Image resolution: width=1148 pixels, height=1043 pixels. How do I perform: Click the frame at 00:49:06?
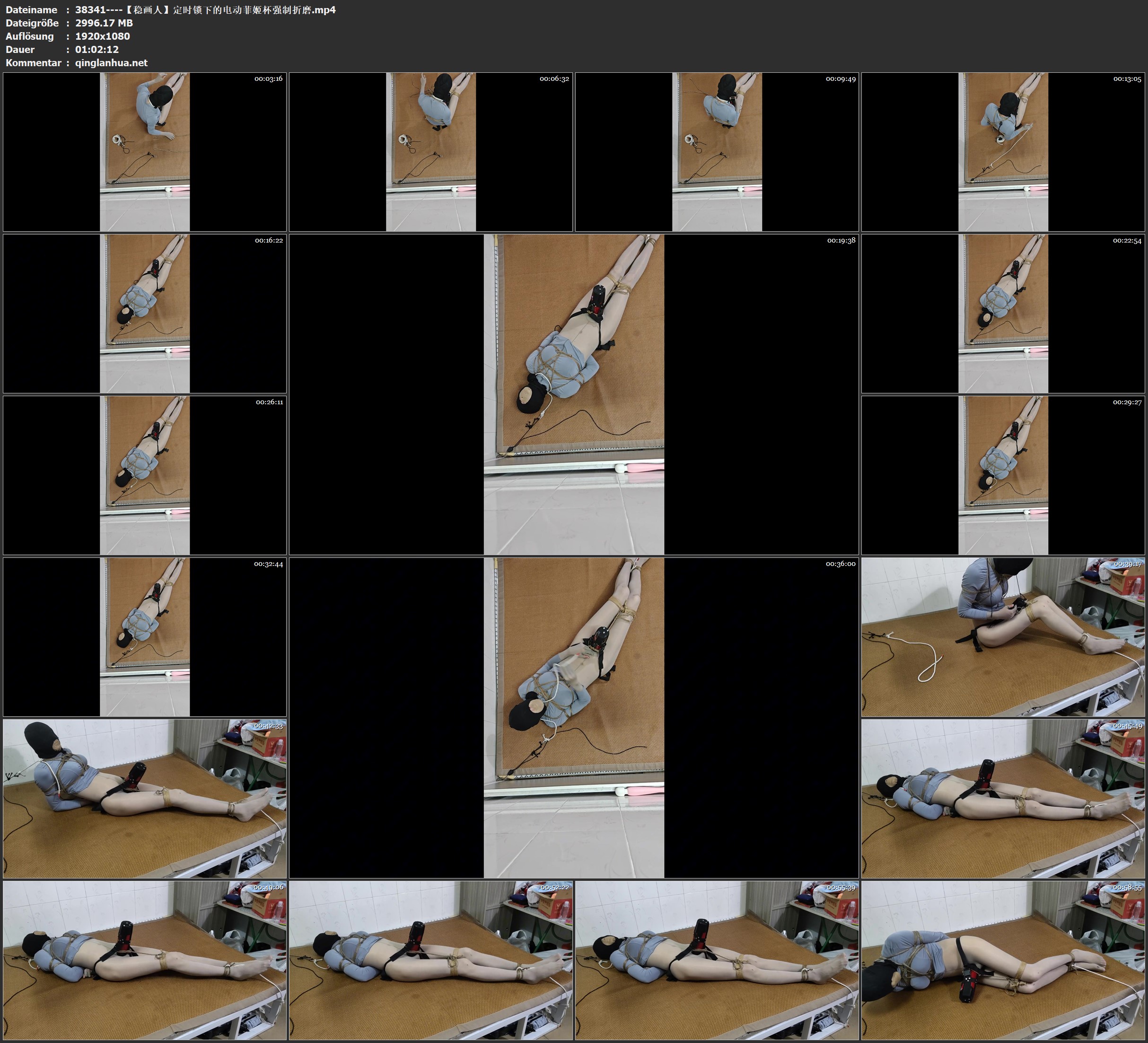click(145, 960)
